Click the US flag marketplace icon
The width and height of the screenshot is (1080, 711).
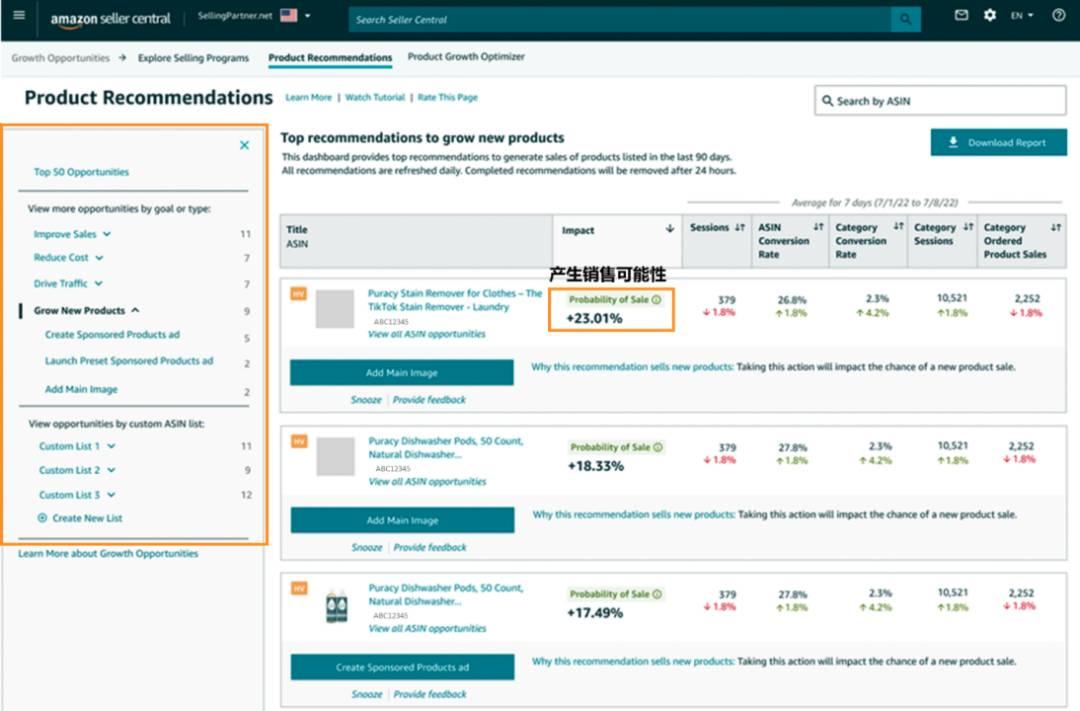click(x=289, y=15)
